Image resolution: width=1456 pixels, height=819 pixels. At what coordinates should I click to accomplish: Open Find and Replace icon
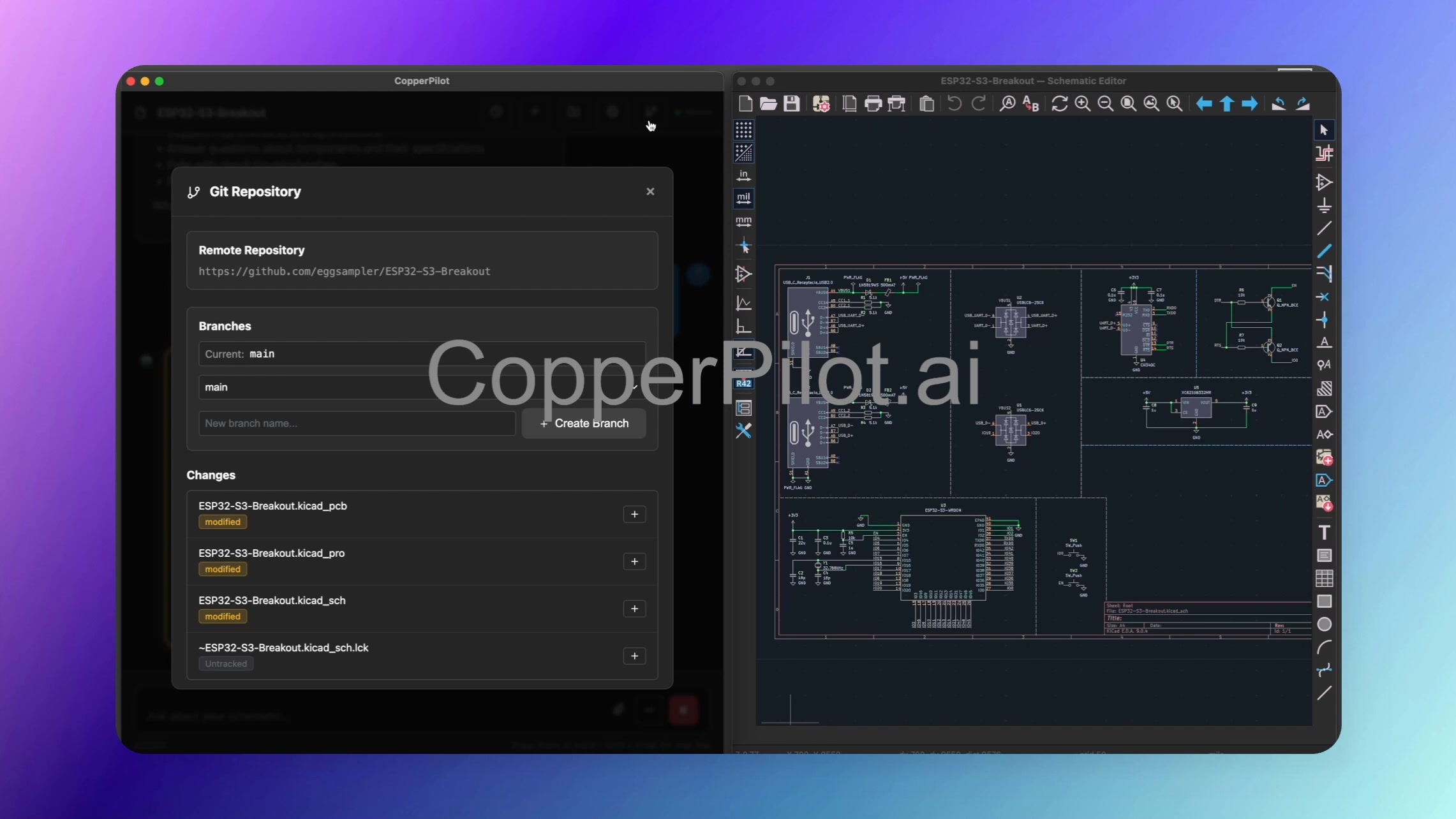(1031, 103)
